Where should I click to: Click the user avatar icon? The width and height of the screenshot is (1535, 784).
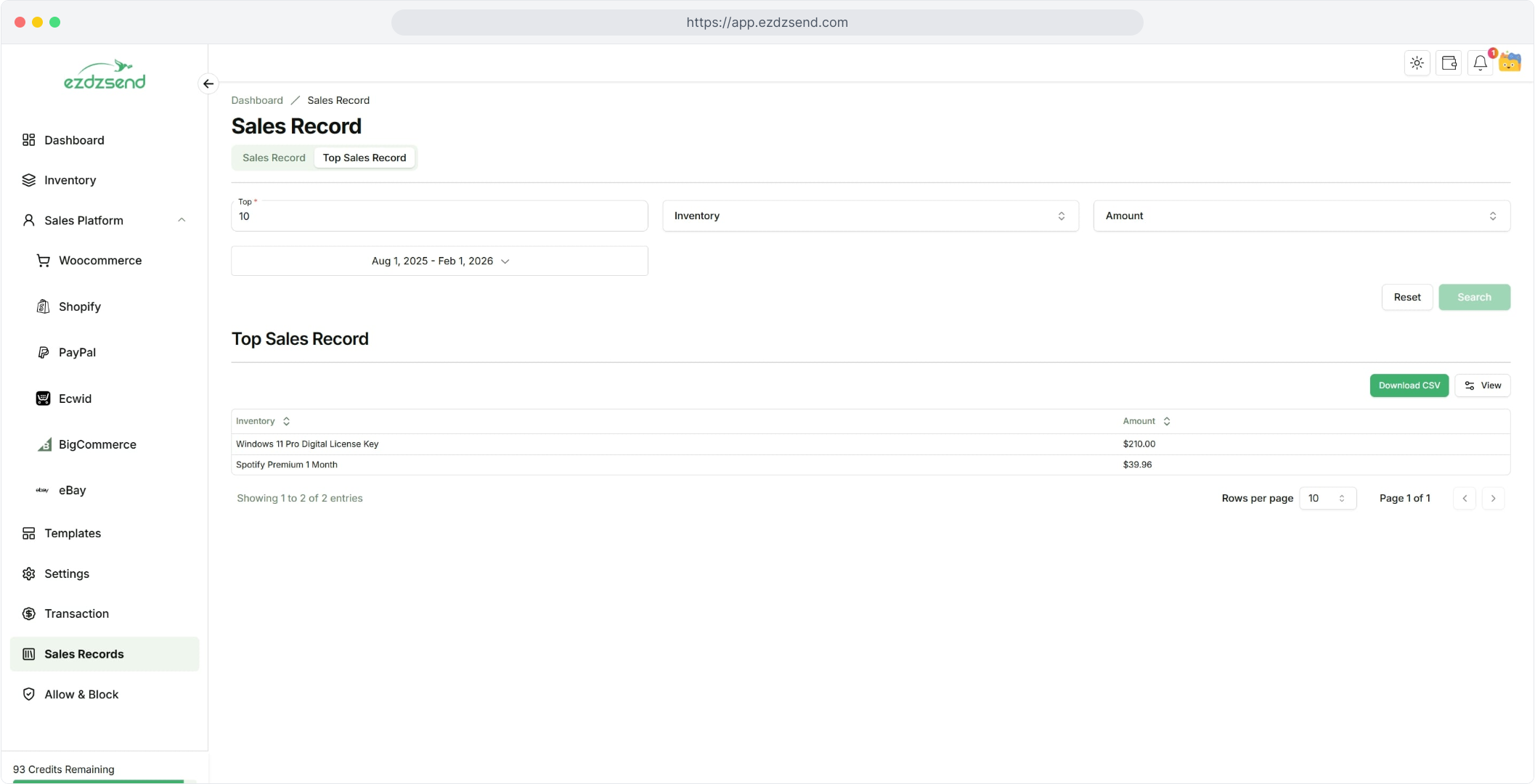pos(1510,62)
